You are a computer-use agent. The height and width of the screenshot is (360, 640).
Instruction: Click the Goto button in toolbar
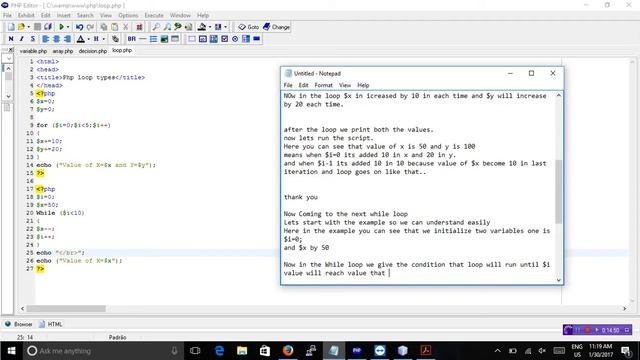[x=249, y=27]
